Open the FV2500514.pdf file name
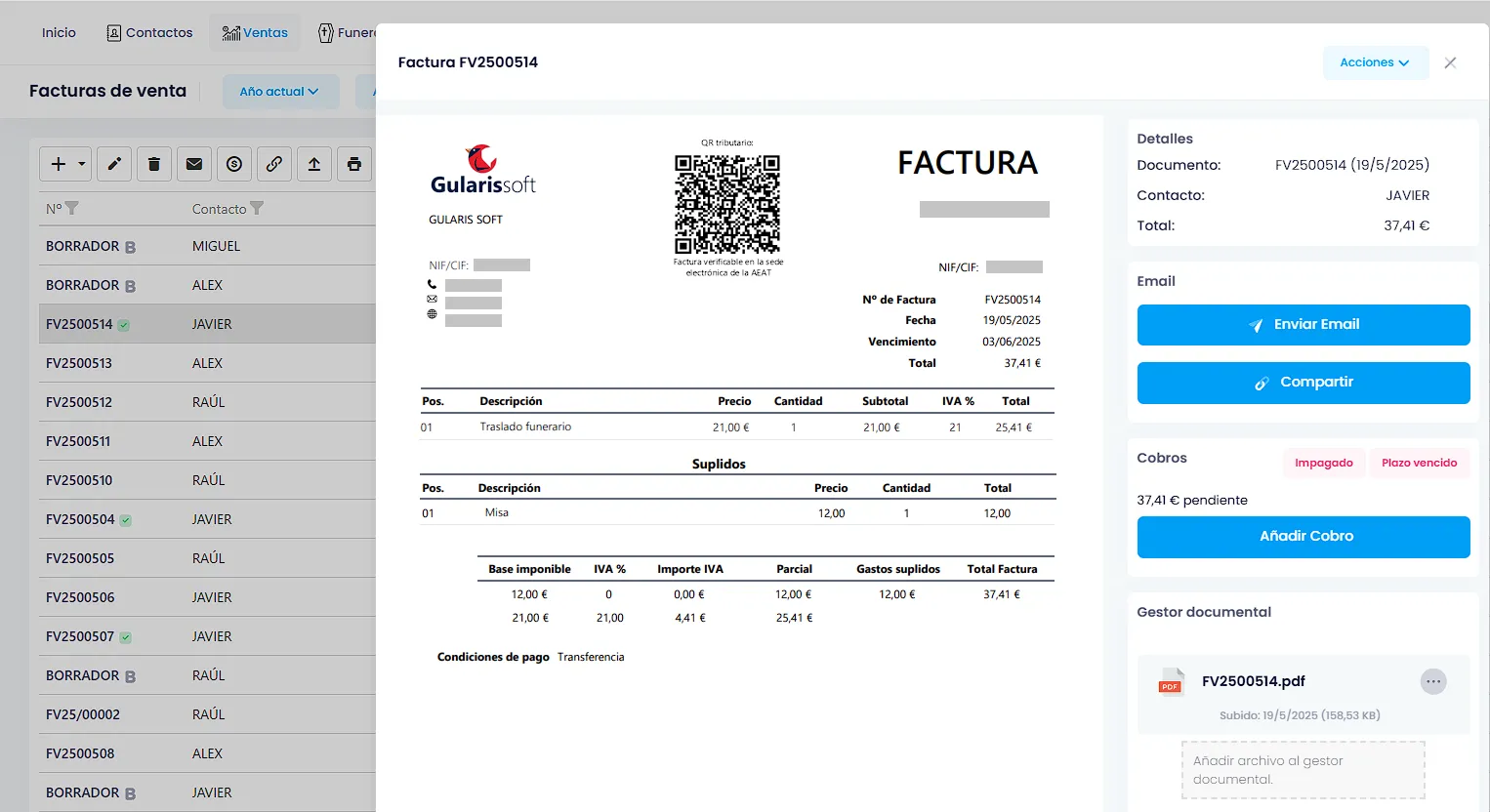This screenshot has height=812, width=1490. [x=1254, y=681]
